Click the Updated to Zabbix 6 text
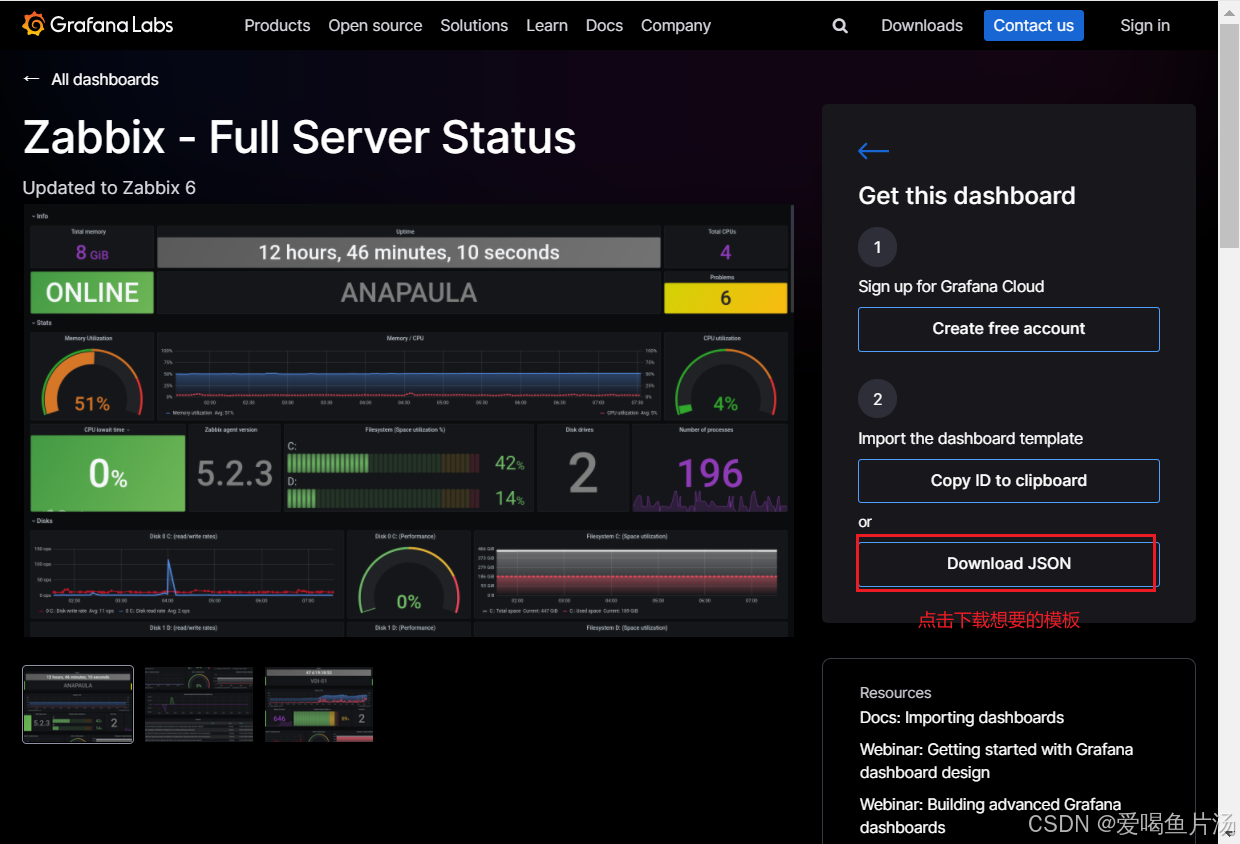This screenshot has height=844, width=1240. pos(109,188)
